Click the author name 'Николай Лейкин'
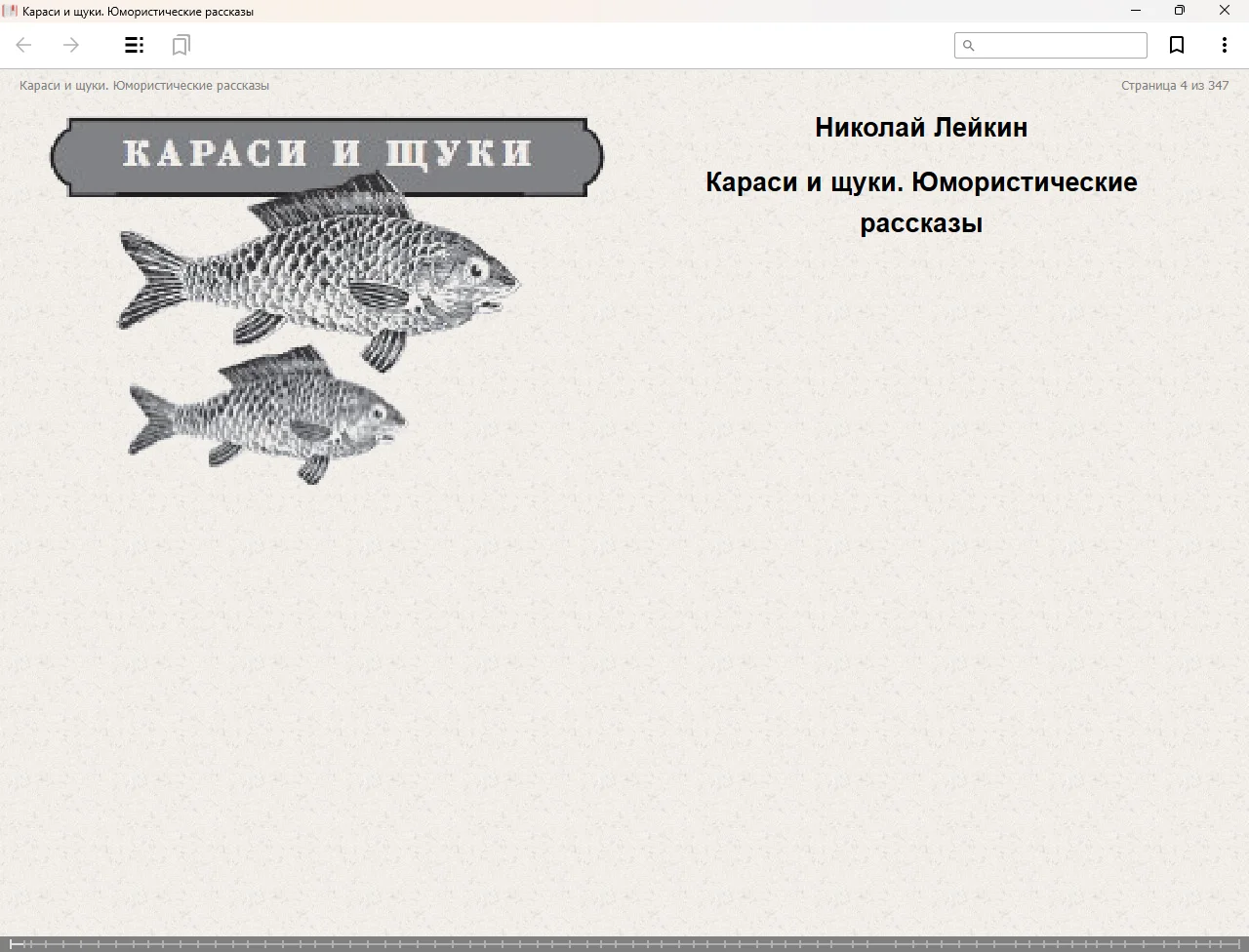1249x952 pixels. click(x=920, y=128)
